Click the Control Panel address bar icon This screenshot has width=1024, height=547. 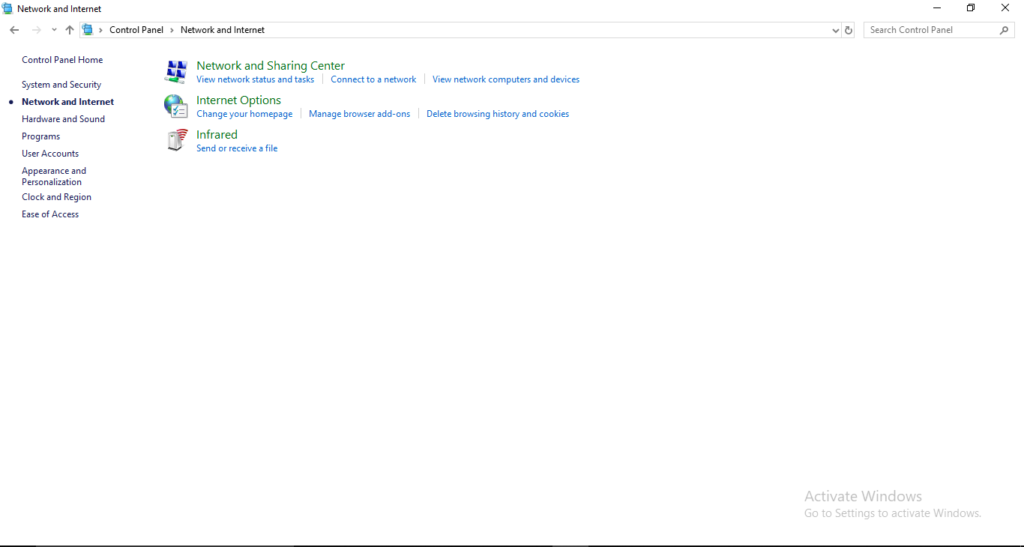(x=88, y=30)
